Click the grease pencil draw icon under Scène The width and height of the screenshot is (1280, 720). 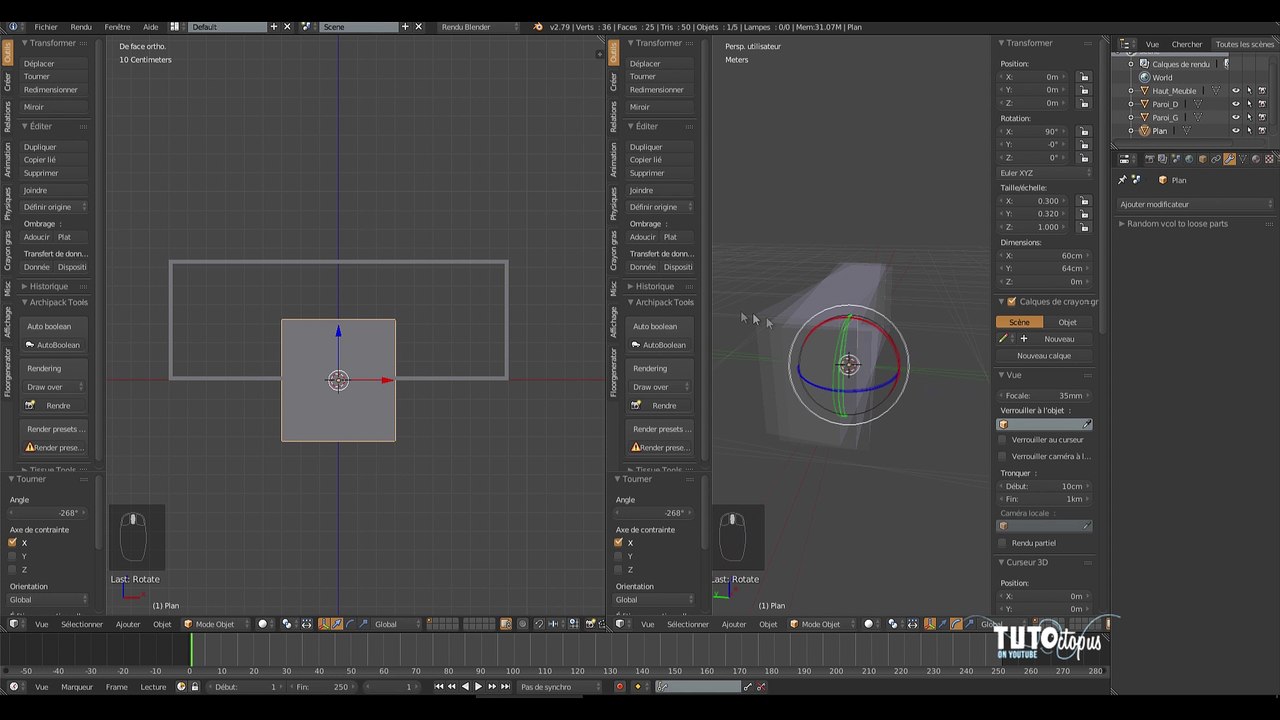tap(1003, 339)
